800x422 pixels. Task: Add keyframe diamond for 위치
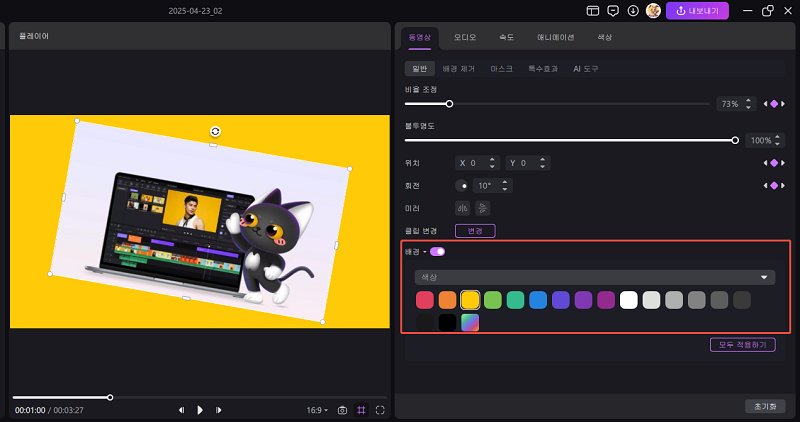point(774,163)
